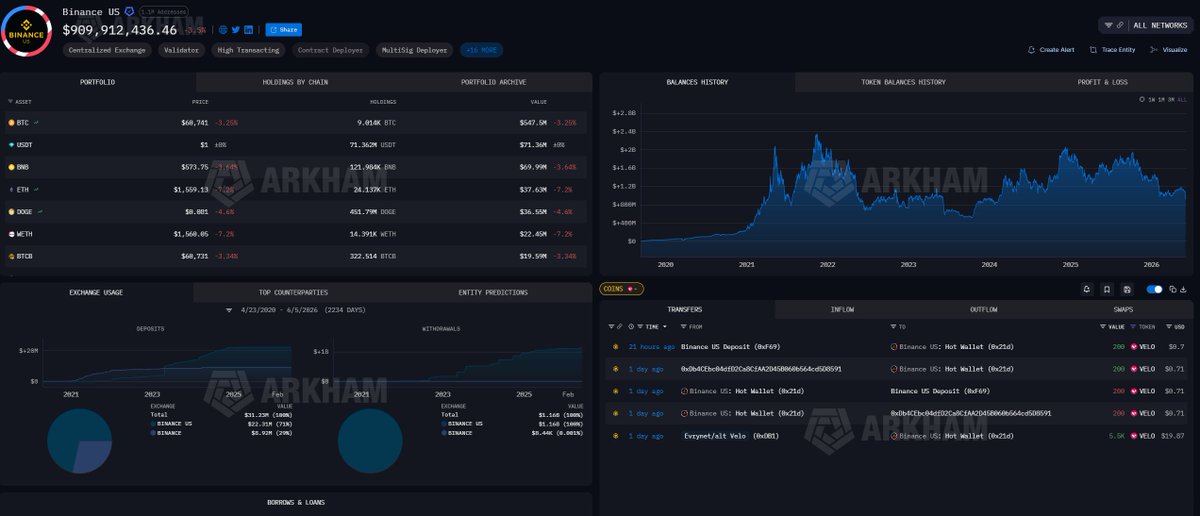The width and height of the screenshot is (1200, 516).
Task: Click the verified badge next to Binance US
Action: pyautogui.click(x=129, y=11)
